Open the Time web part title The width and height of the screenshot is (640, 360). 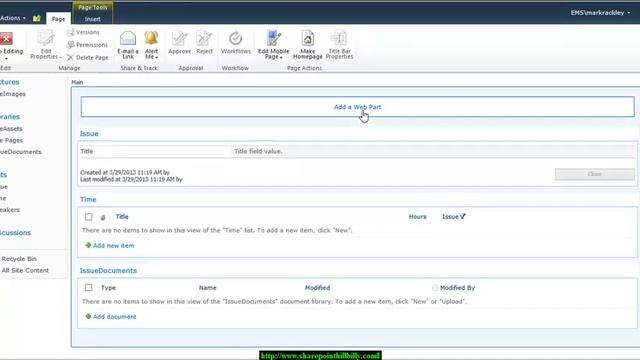(x=88, y=199)
